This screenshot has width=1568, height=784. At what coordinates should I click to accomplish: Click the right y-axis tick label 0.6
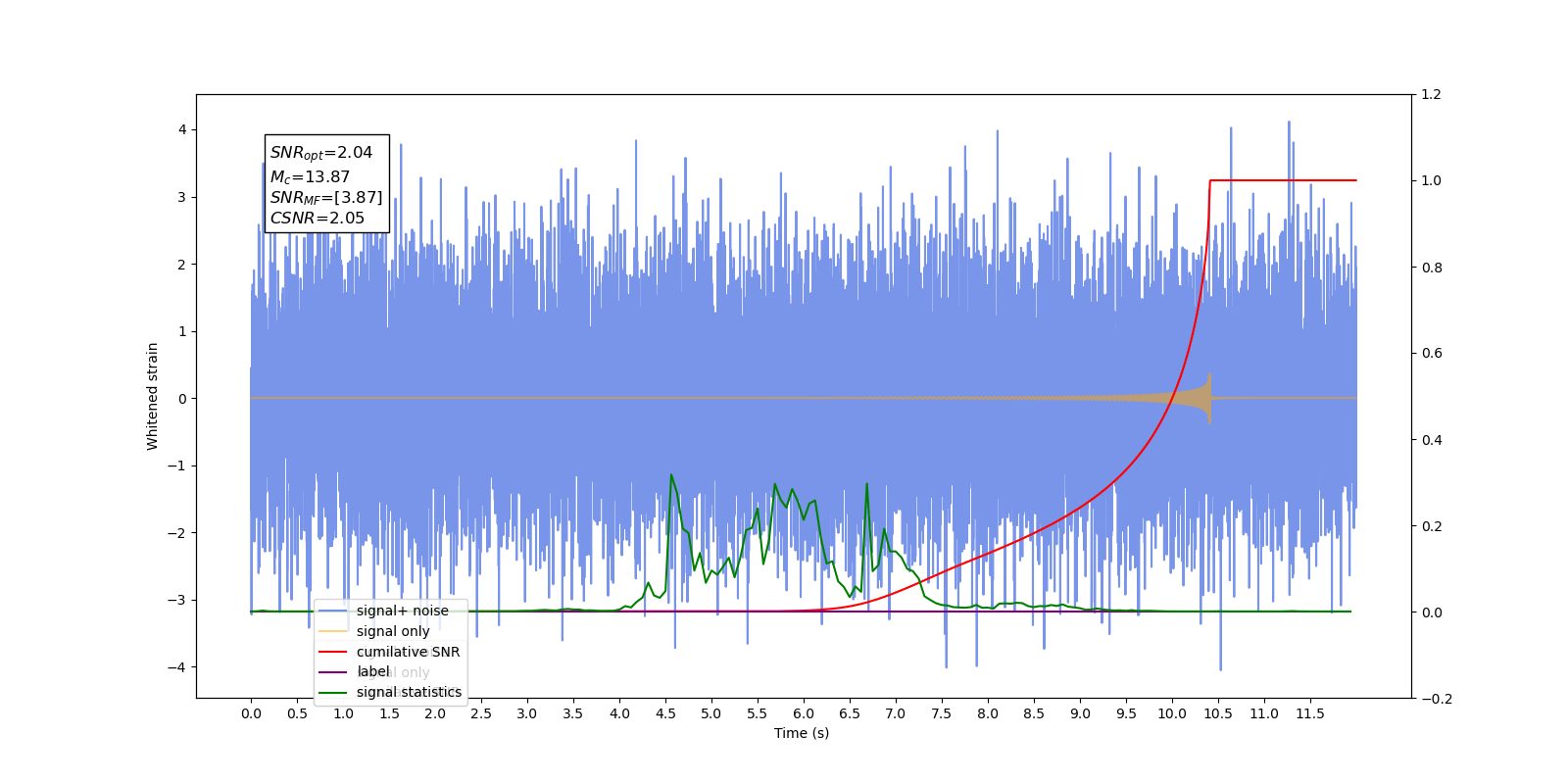tap(1432, 354)
